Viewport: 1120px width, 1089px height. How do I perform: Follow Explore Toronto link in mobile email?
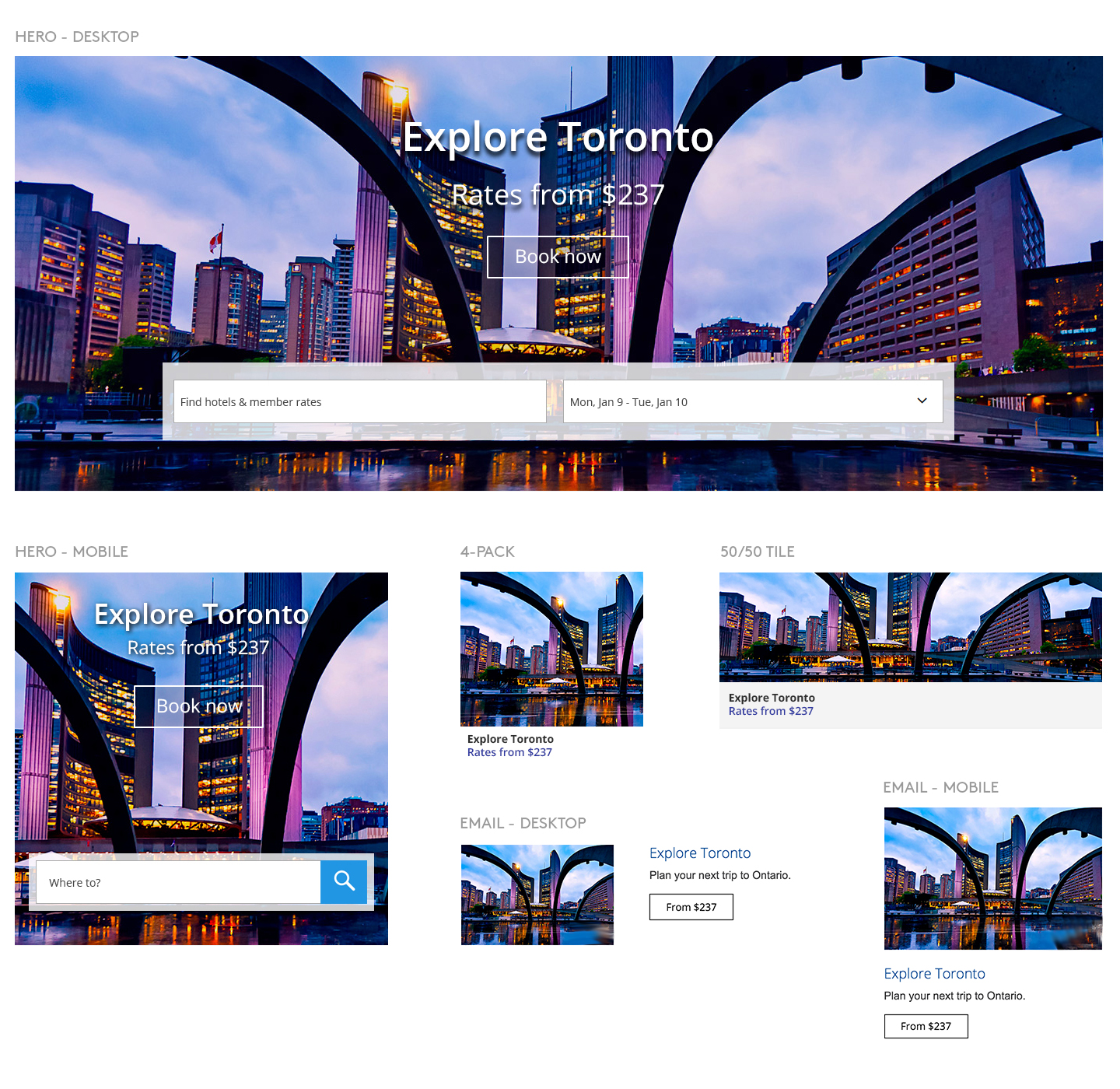[934, 974]
